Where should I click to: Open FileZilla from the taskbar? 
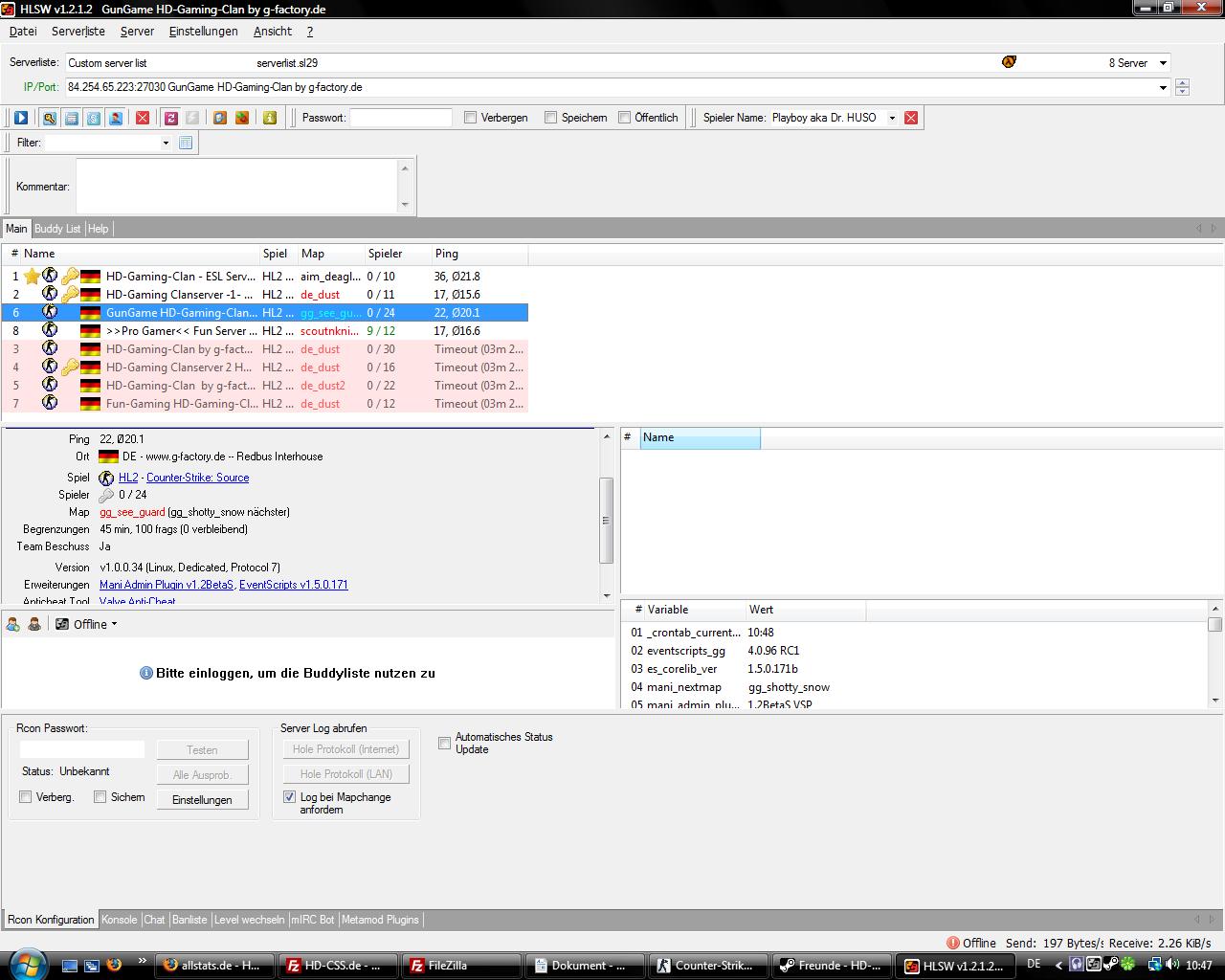coord(461,966)
